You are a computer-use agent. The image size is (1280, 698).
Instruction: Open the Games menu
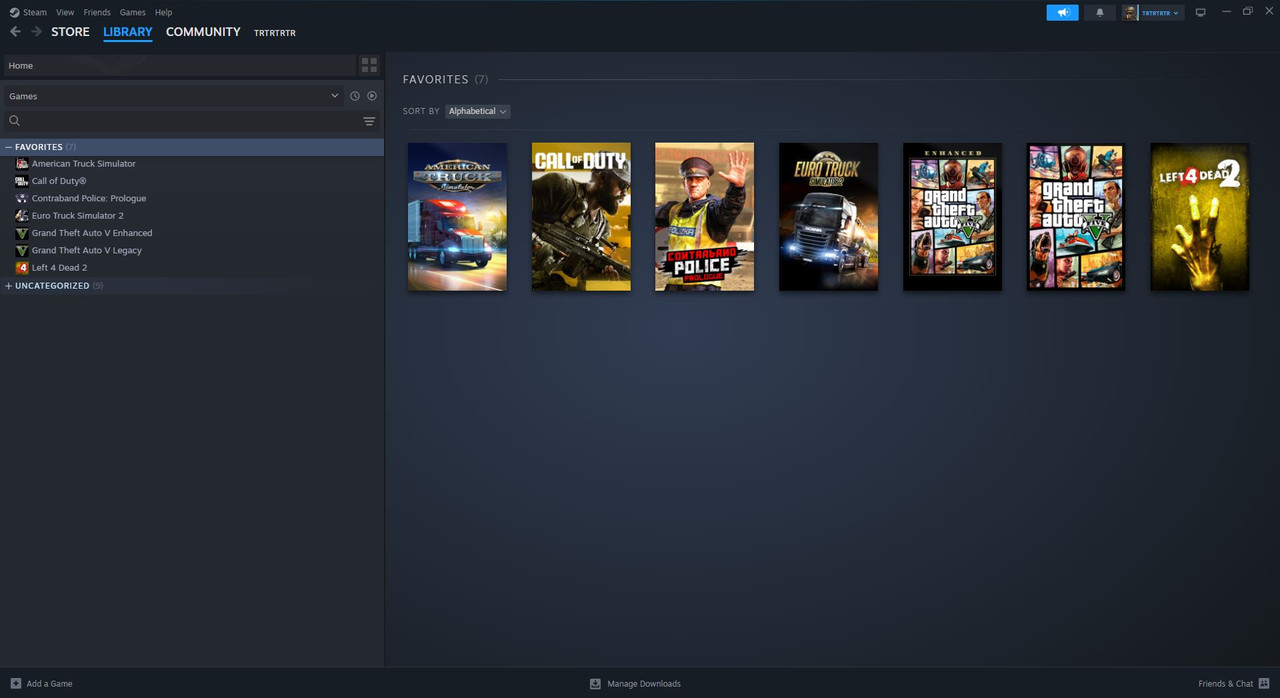(x=132, y=12)
